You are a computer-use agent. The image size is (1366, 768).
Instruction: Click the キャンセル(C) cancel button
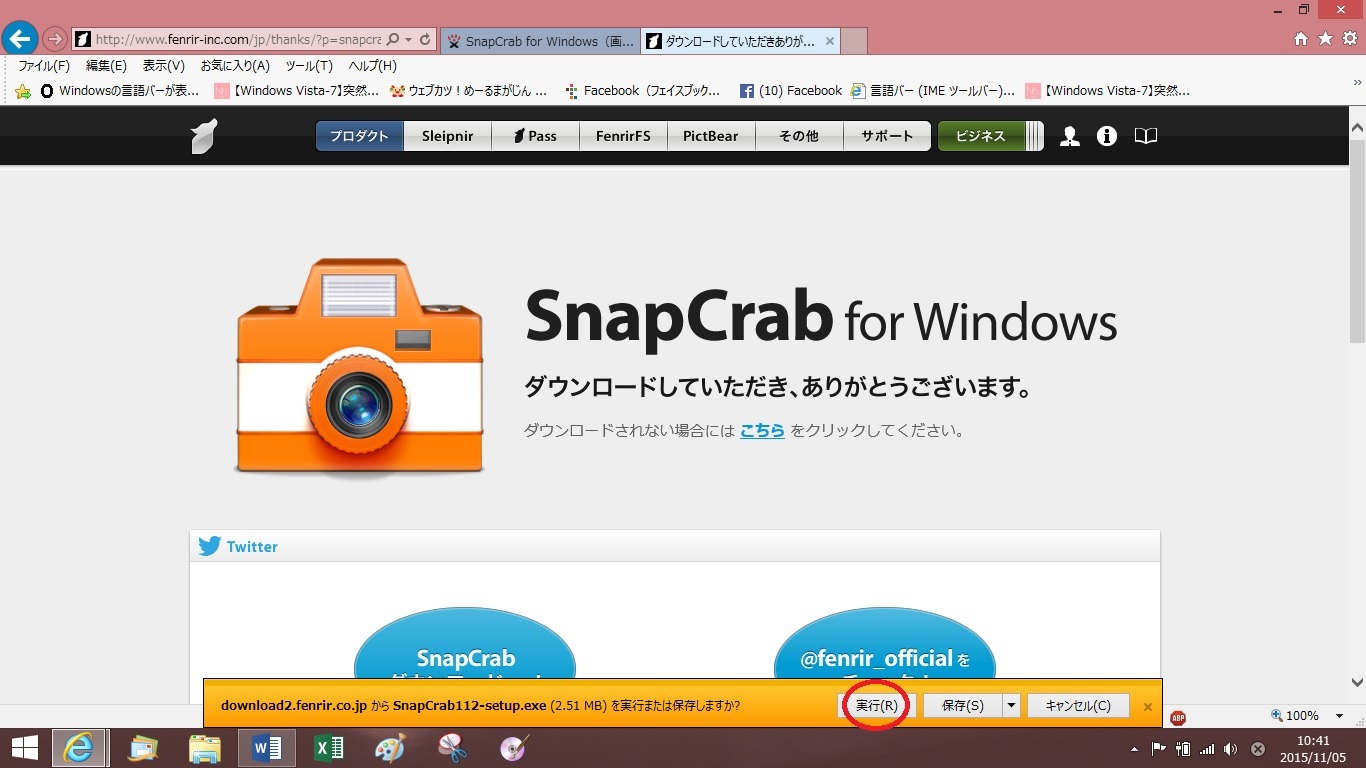tap(1078, 705)
